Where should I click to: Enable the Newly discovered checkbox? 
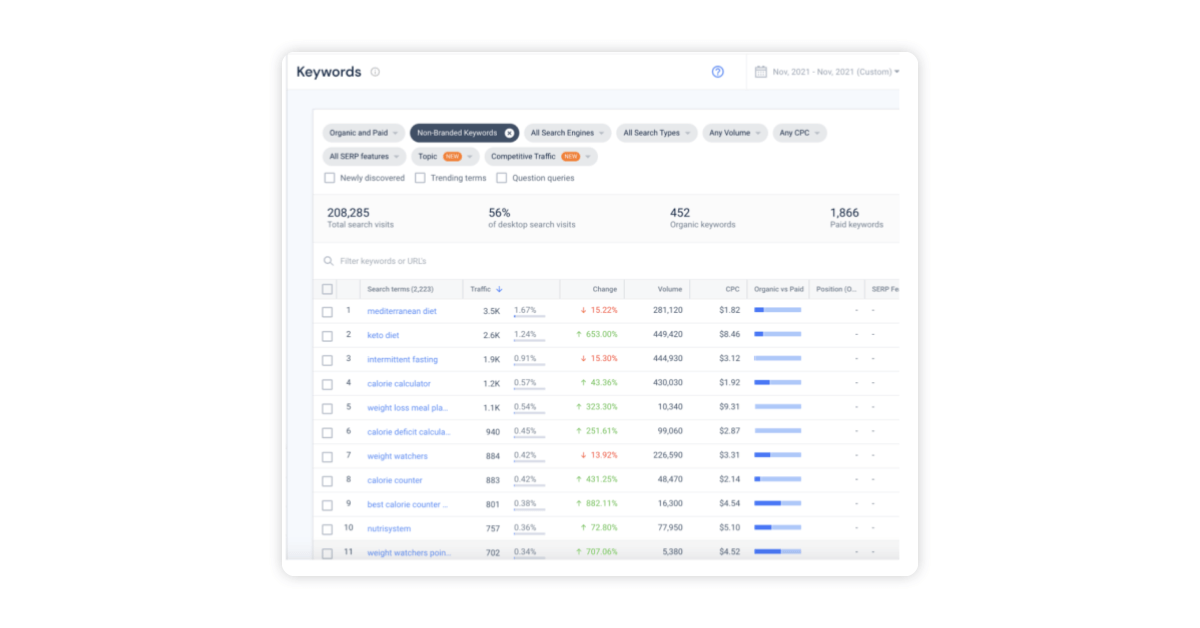(330, 177)
